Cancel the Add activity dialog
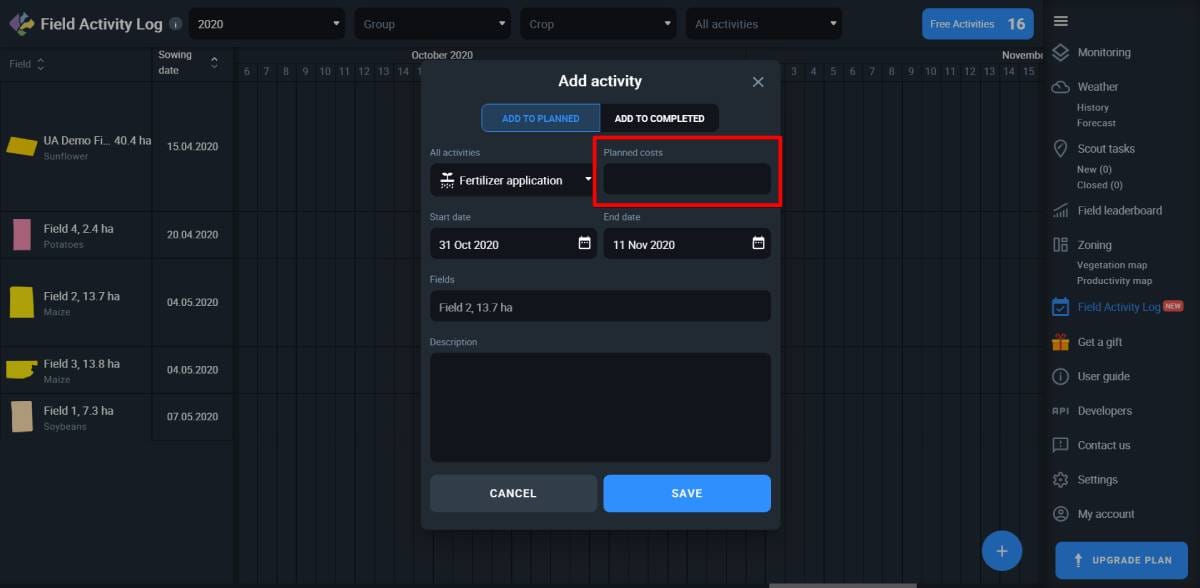1200x588 pixels. click(513, 493)
